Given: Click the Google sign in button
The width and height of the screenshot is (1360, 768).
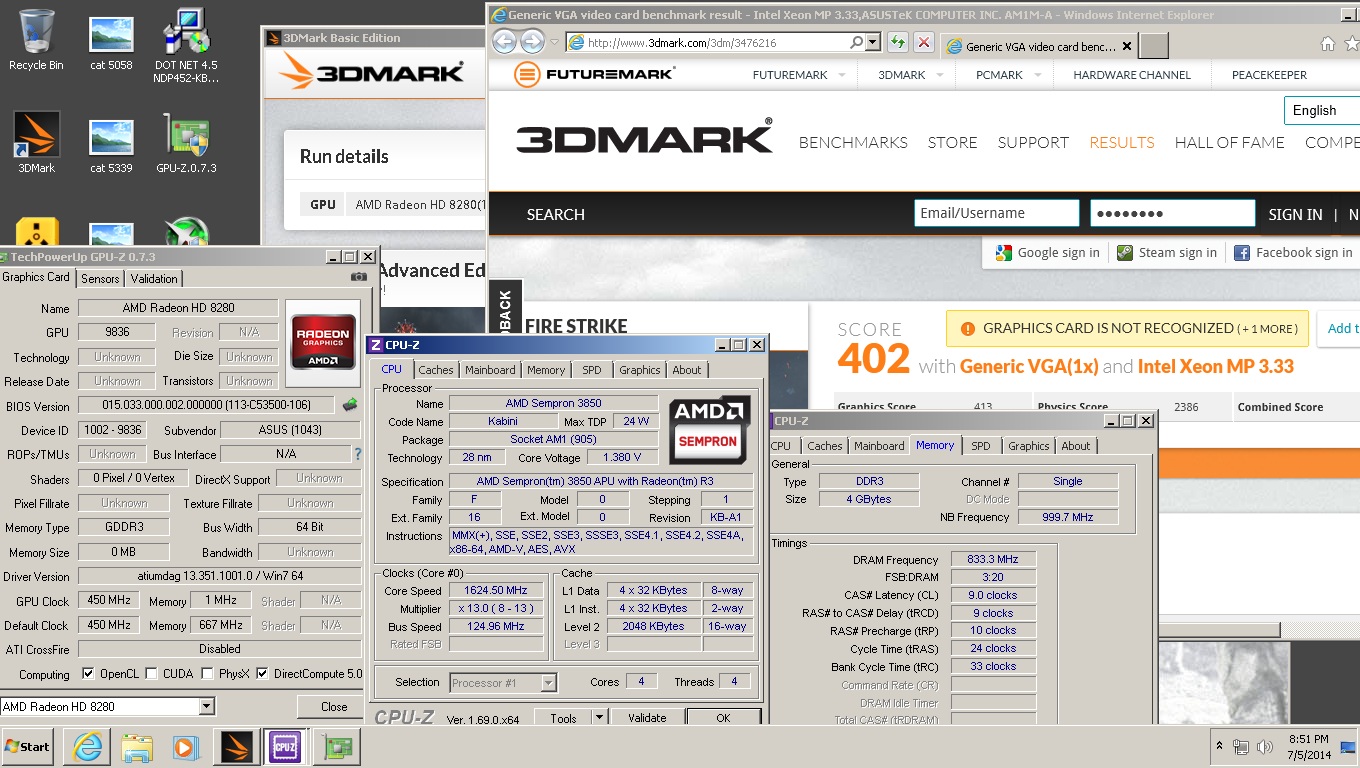Looking at the screenshot, I should click(1048, 253).
